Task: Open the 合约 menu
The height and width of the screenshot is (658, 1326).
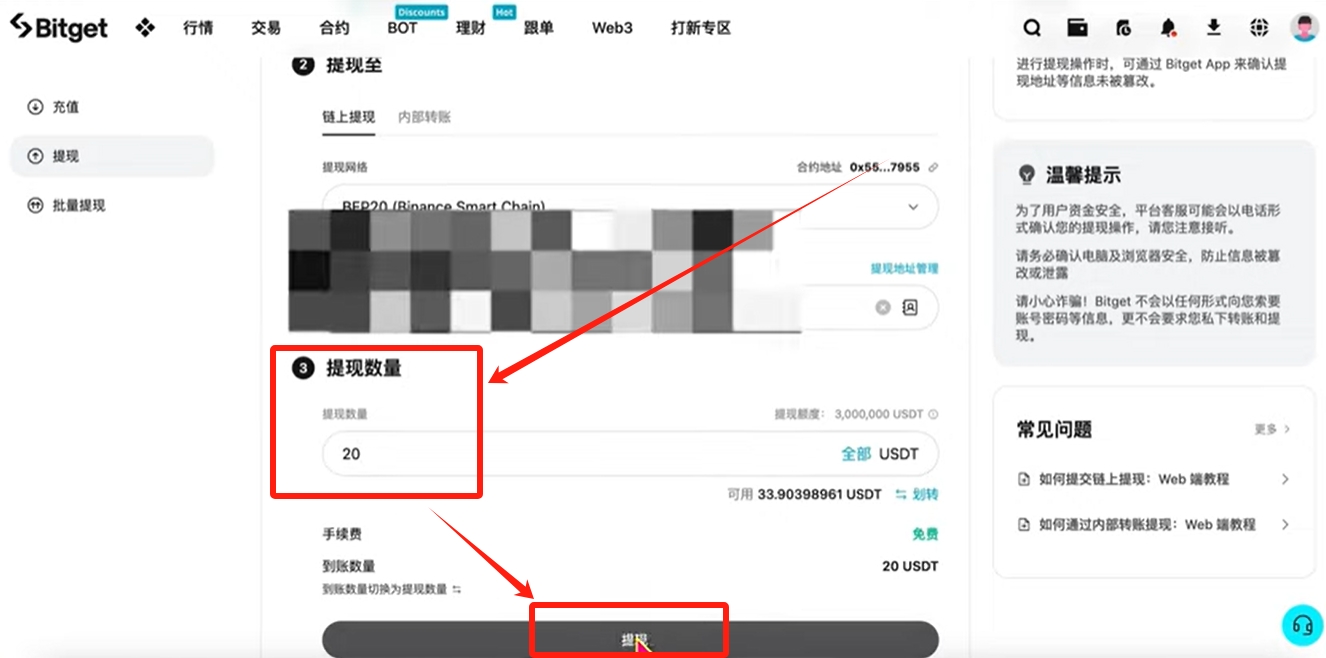Action: [334, 28]
